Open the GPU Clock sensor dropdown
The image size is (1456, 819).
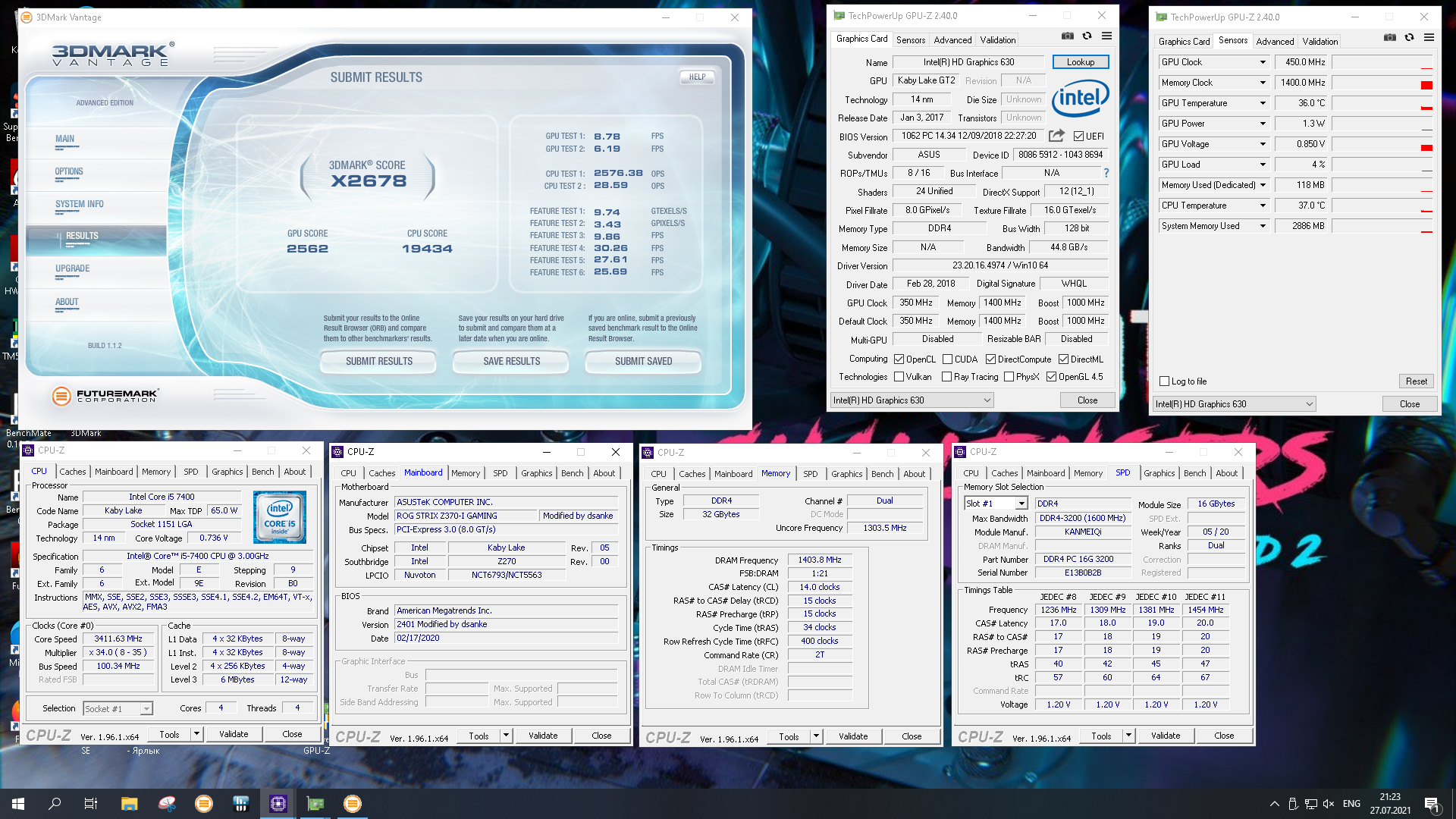(1263, 62)
